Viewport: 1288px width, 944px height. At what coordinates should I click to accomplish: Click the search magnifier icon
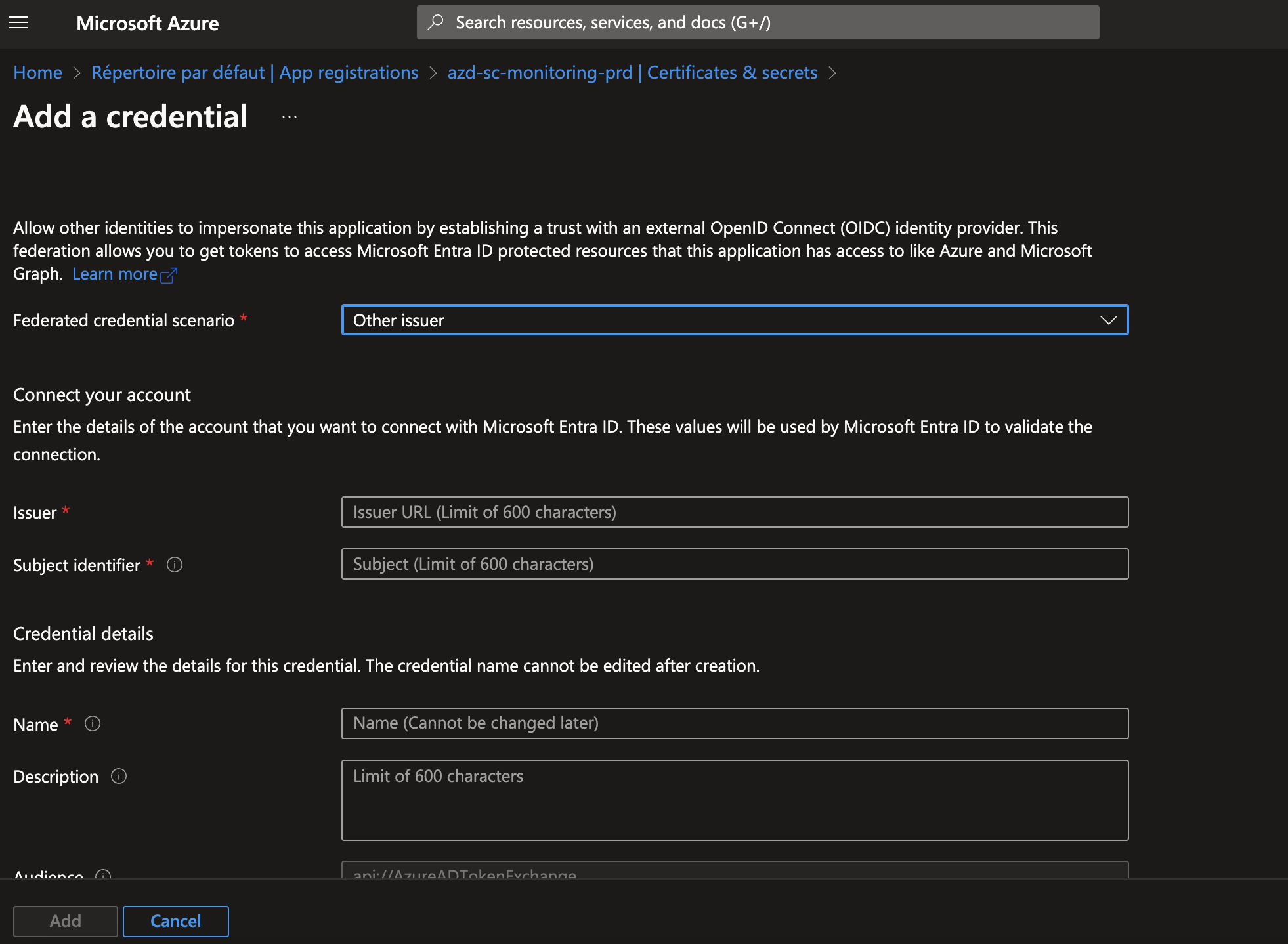[x=435, y=22]
